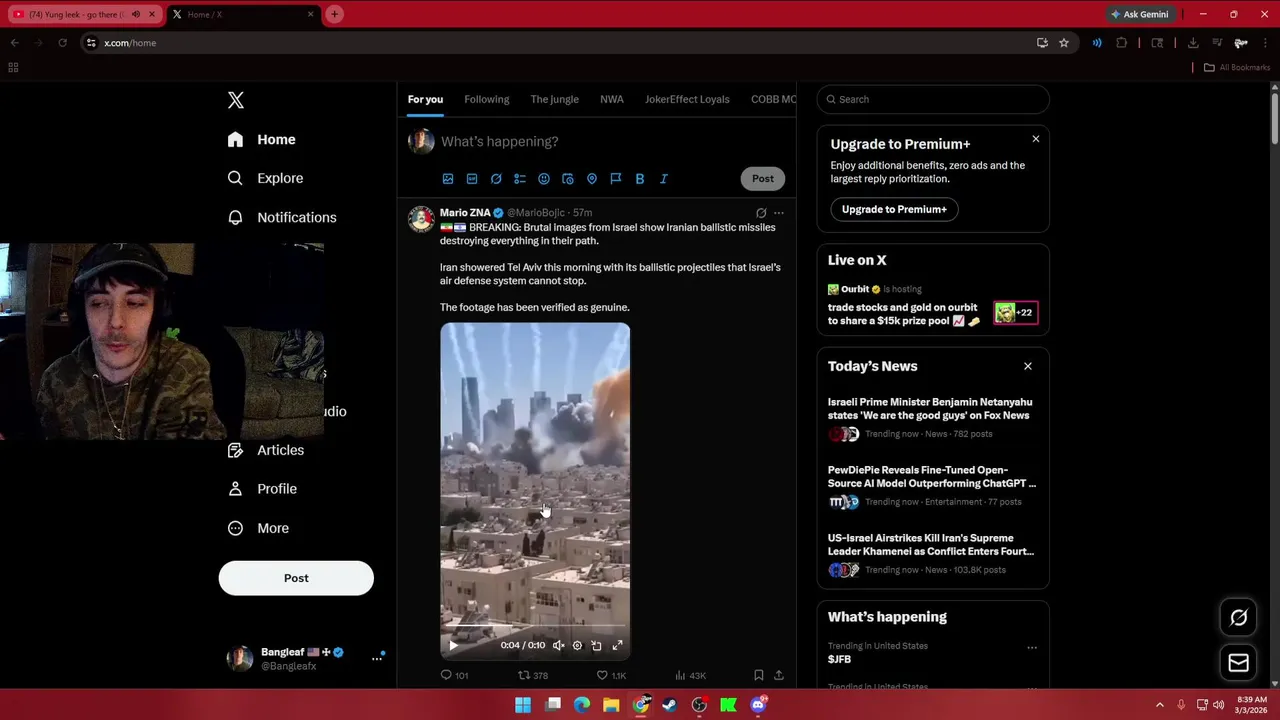
Task: View analytics of the tweet (43K)
Action: click(690, 676)
